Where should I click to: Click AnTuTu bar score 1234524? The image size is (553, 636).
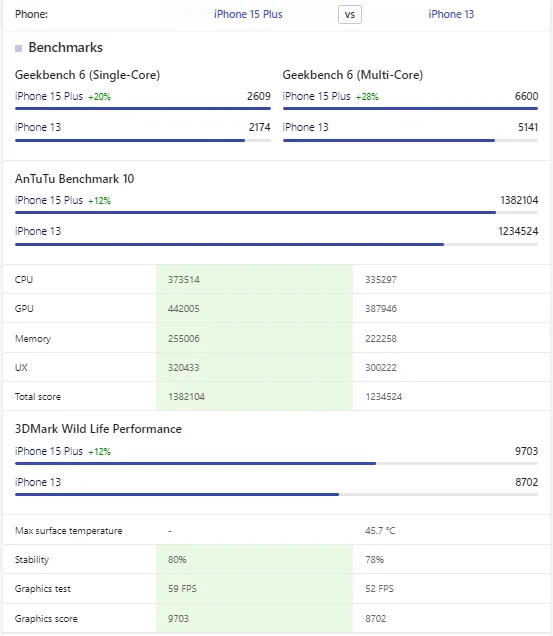point(518,231)
